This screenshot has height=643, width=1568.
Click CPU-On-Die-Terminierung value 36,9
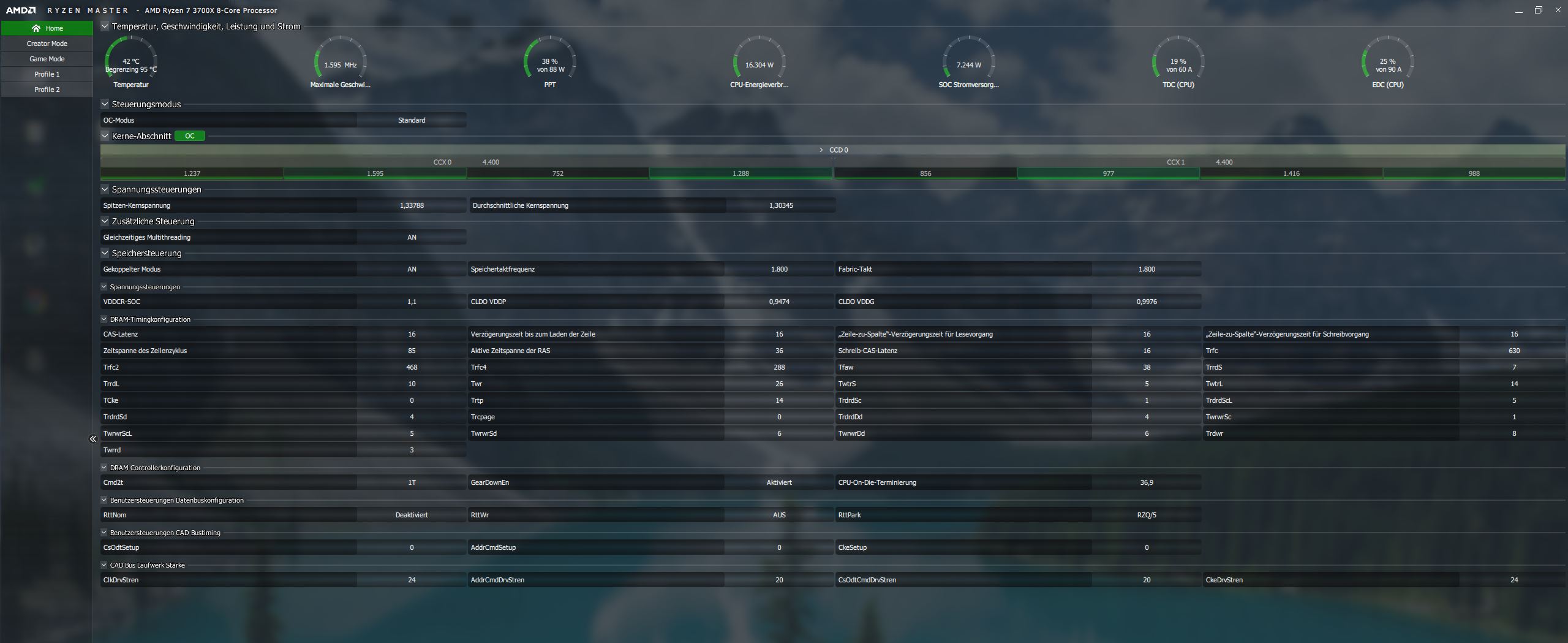coord(1147,482)
